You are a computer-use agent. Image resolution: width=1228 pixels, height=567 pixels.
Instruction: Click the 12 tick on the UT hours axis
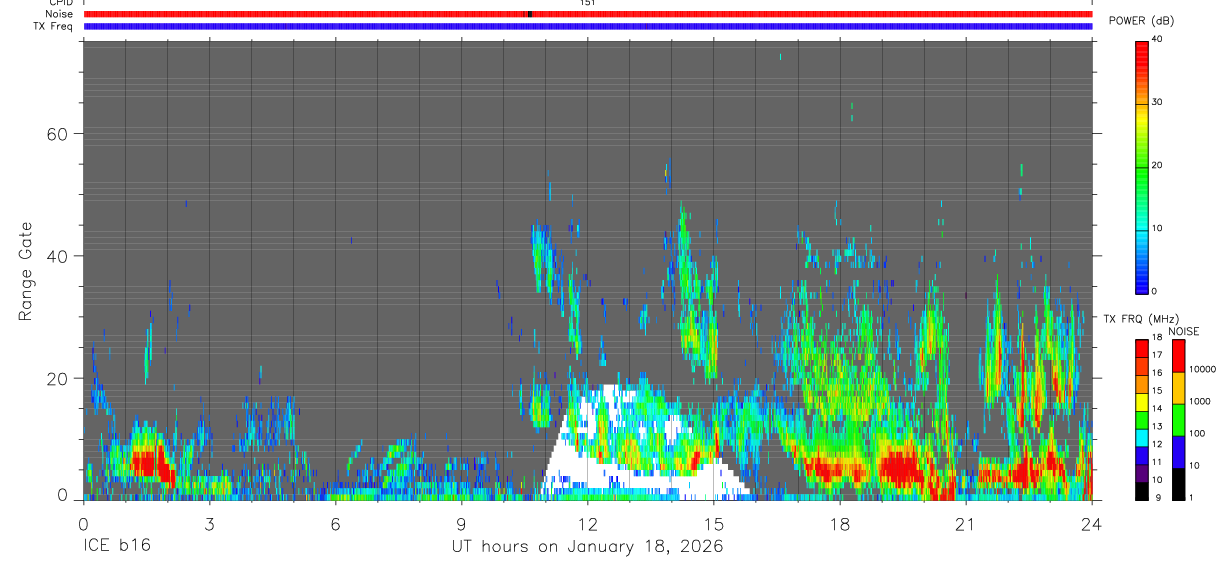[588, 524]
